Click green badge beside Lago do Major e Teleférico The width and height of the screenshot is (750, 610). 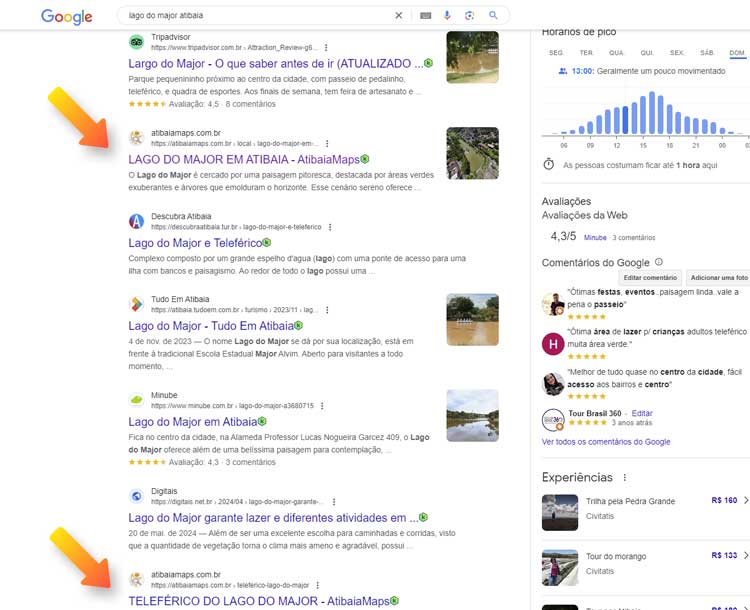(267, 243)
